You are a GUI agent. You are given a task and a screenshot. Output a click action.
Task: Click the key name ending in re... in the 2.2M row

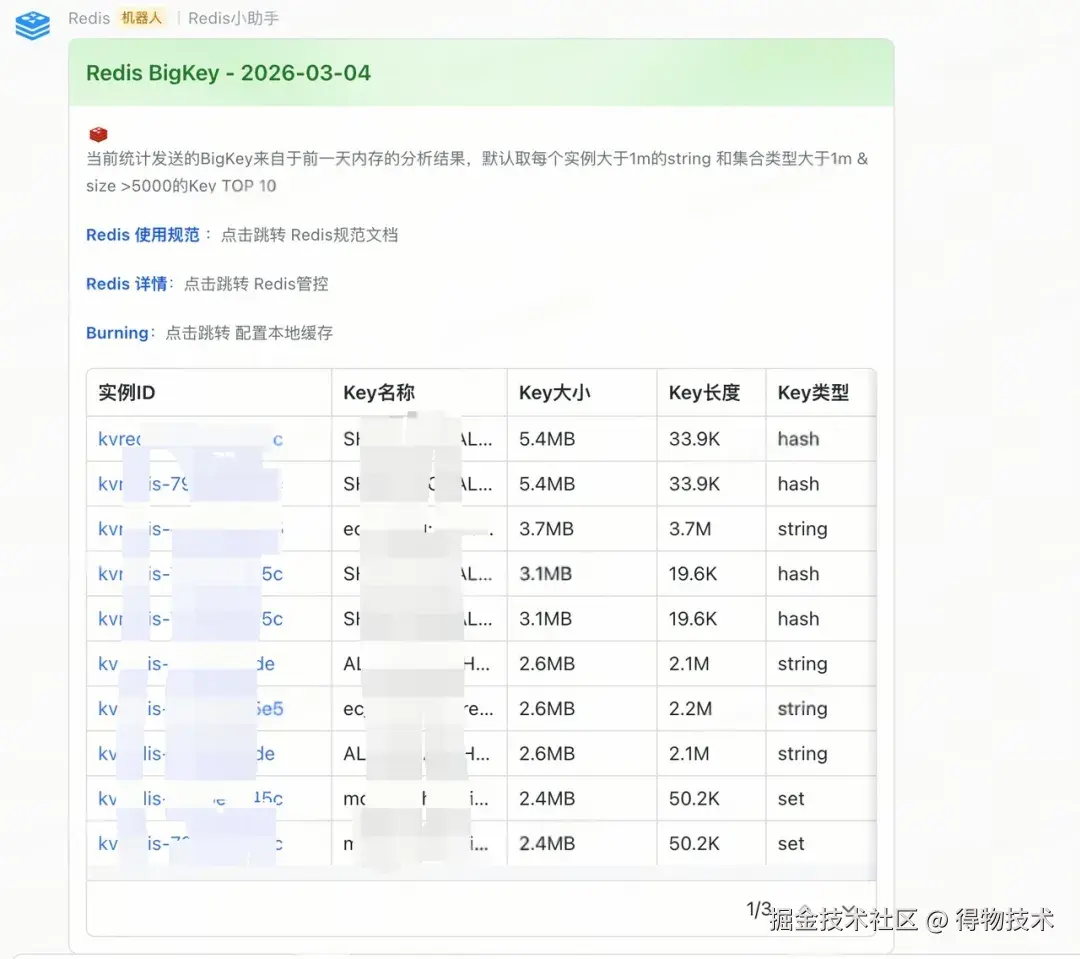point(418,708)
